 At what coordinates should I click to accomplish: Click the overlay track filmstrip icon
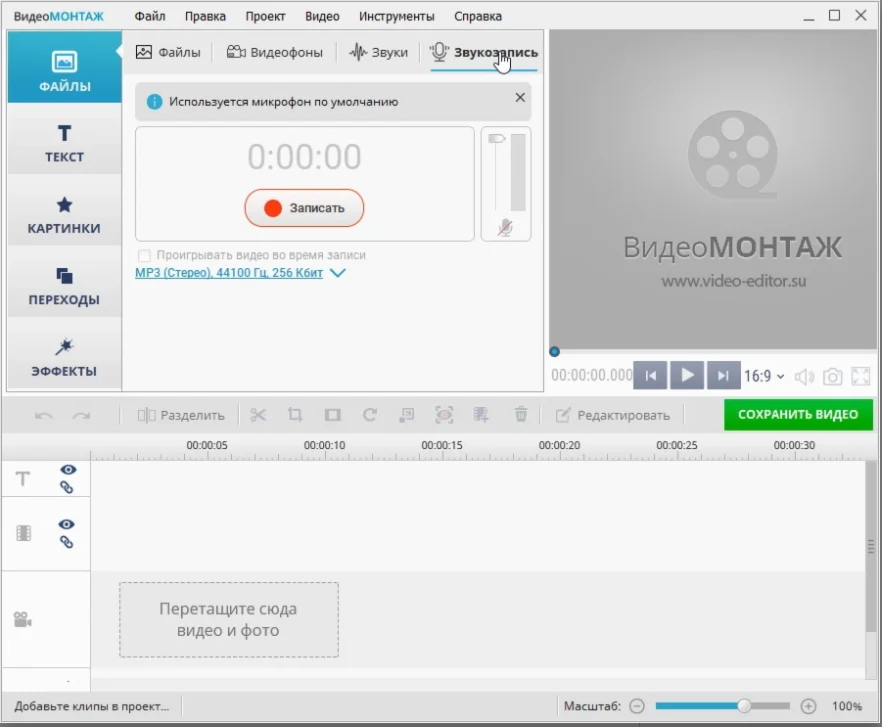coord(24,533)
